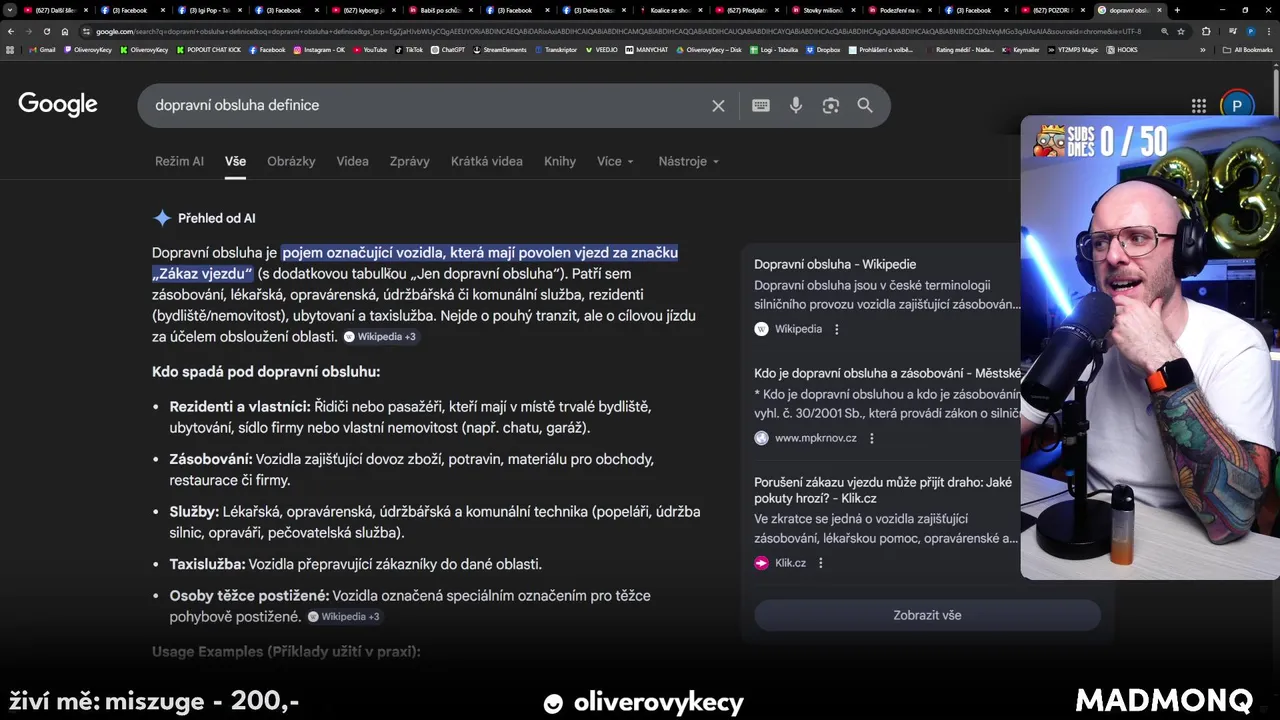
Task: Open the Google account avatar
Action: 1237,106
